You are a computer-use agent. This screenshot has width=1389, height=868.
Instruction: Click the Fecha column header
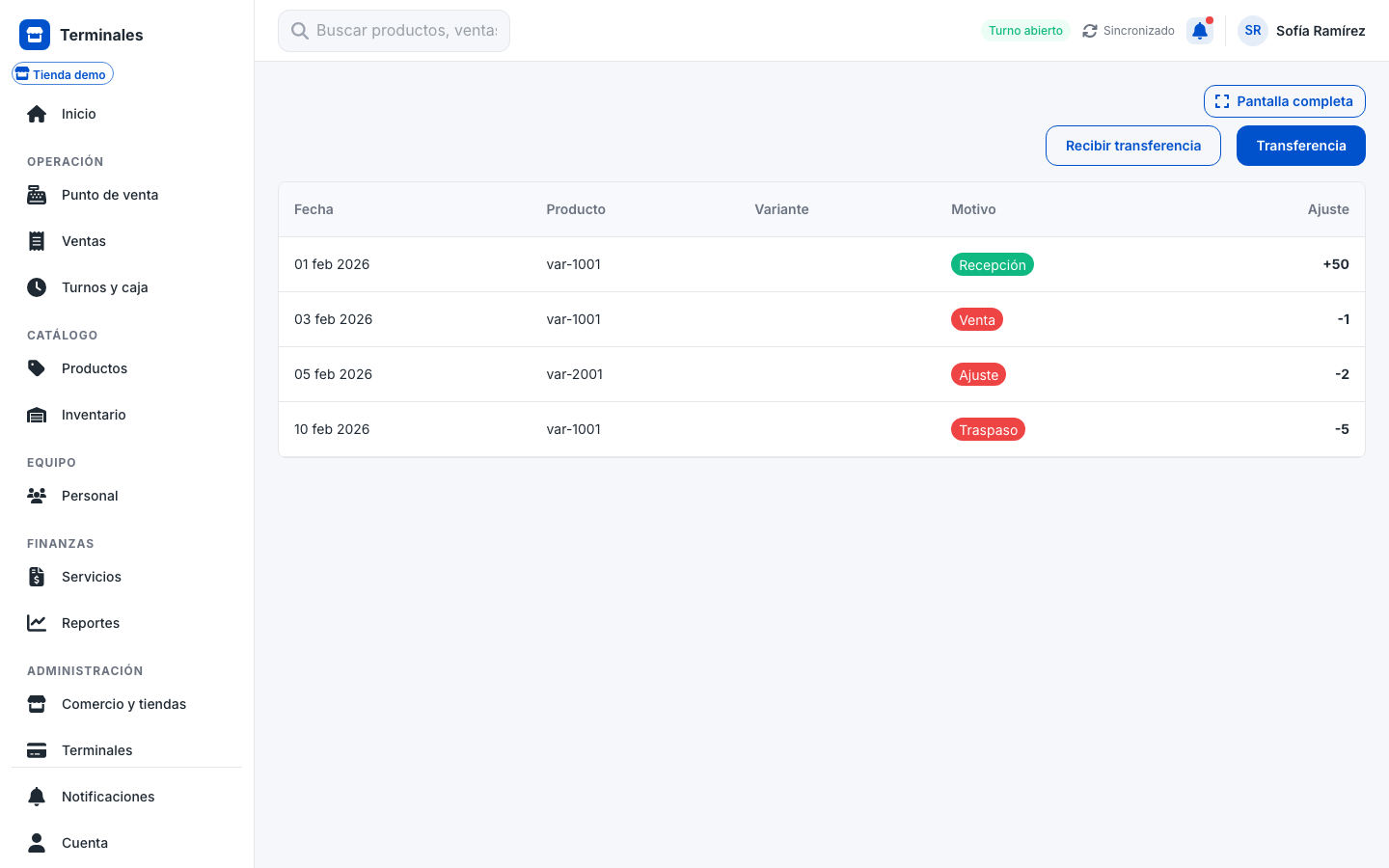click(313, 209)
